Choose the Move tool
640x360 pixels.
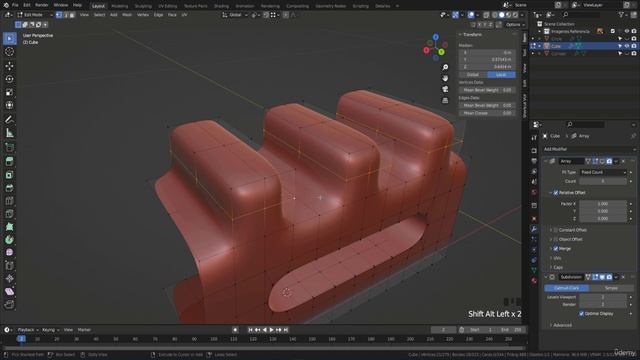click(x=9, y=65)
